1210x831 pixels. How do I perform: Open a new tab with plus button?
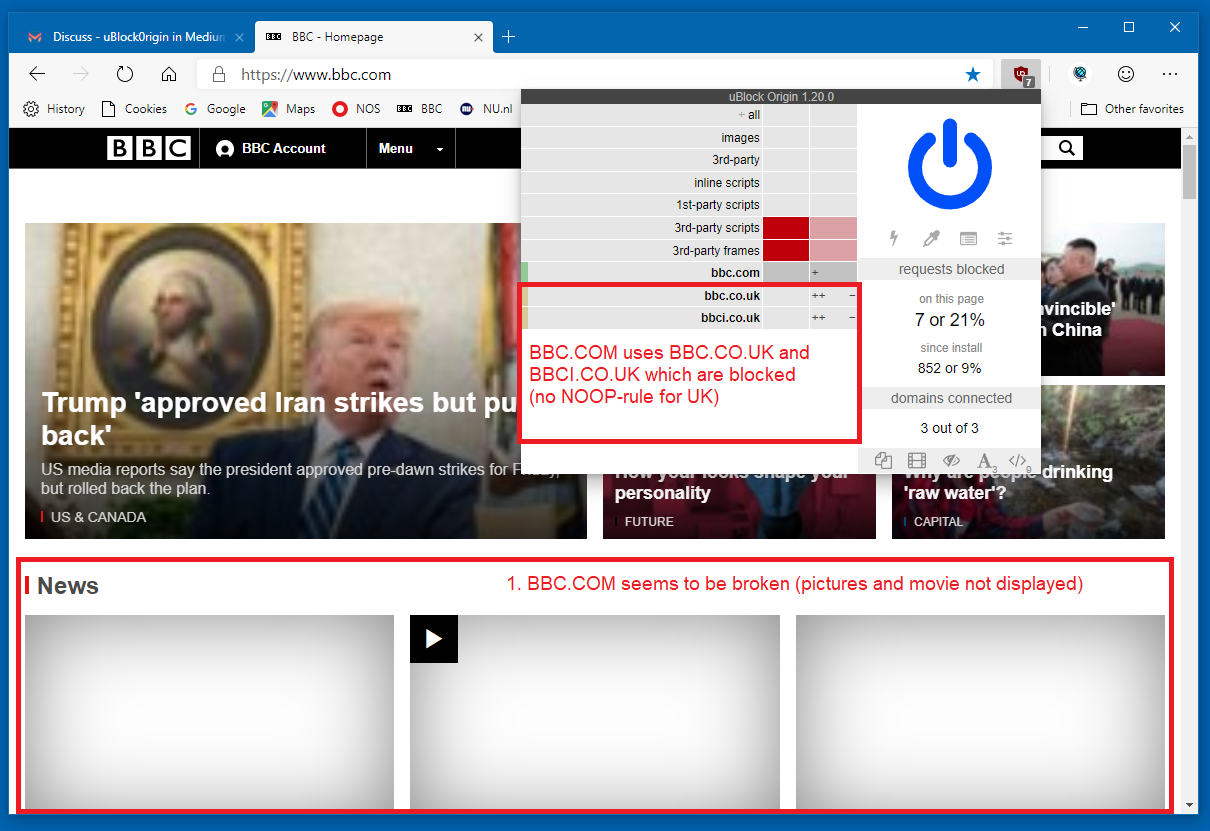pyautogui.click(x=508, y=37)
